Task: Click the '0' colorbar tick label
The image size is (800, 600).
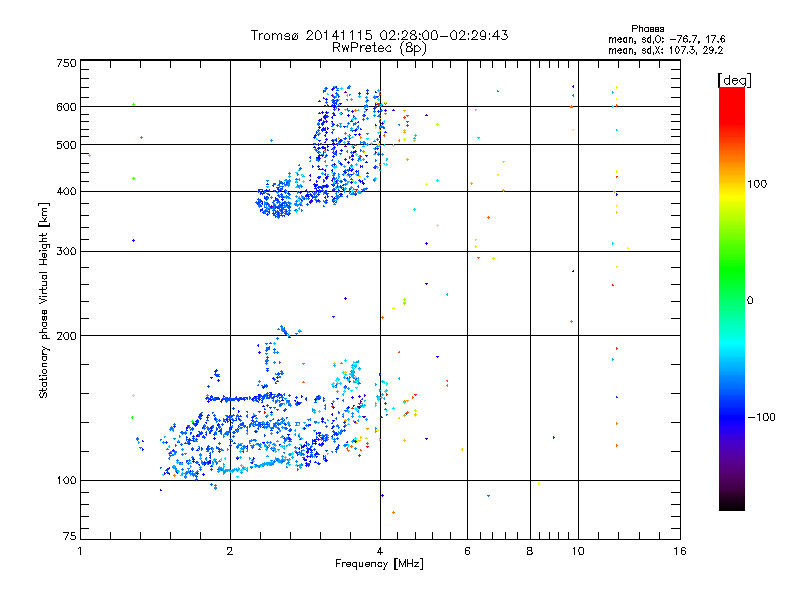Action: tap(749, 301)
